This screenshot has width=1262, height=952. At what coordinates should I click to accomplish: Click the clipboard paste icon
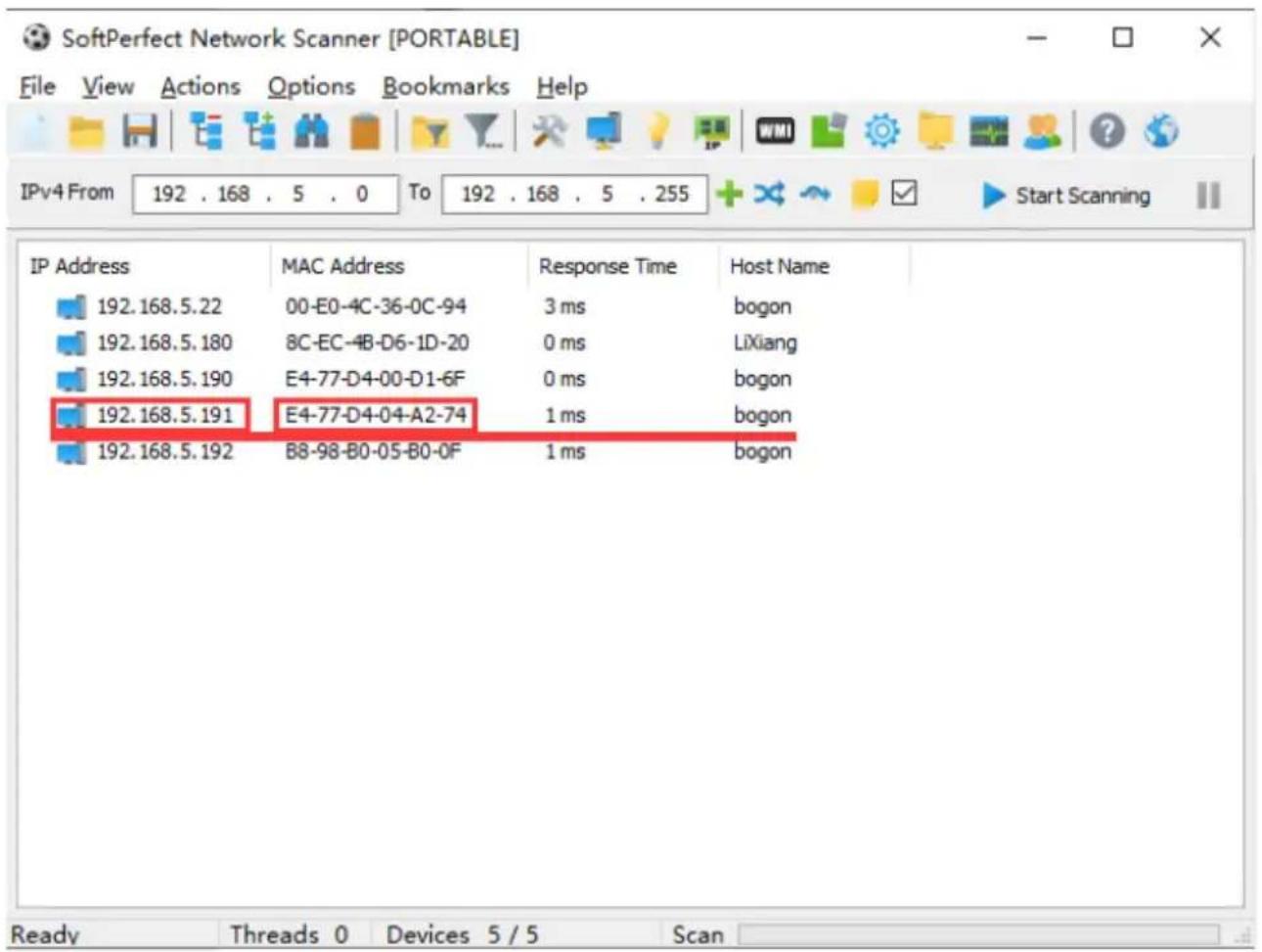coord(365,131)
